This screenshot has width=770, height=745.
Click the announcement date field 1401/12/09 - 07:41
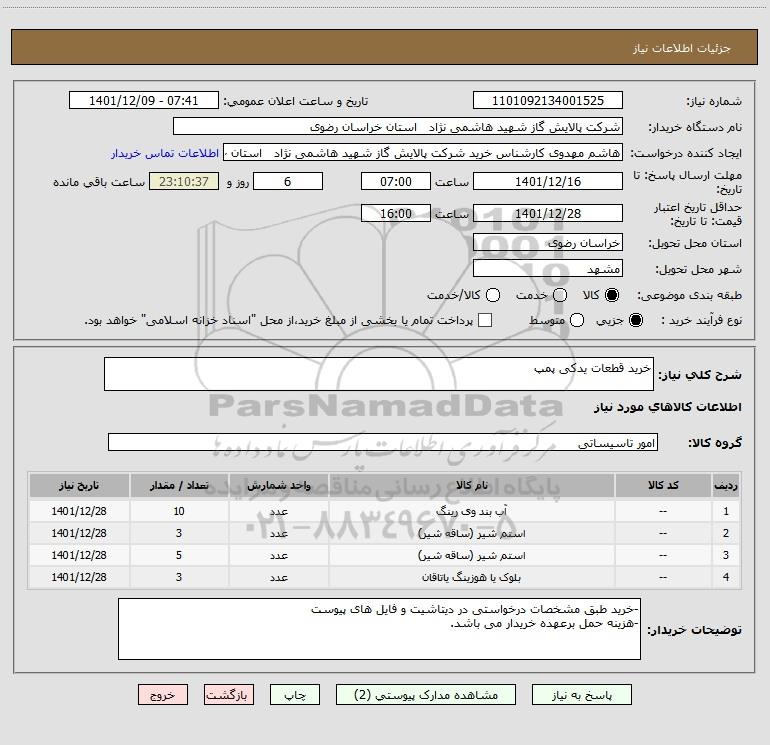pyautogui.click(x=144, y=101)
